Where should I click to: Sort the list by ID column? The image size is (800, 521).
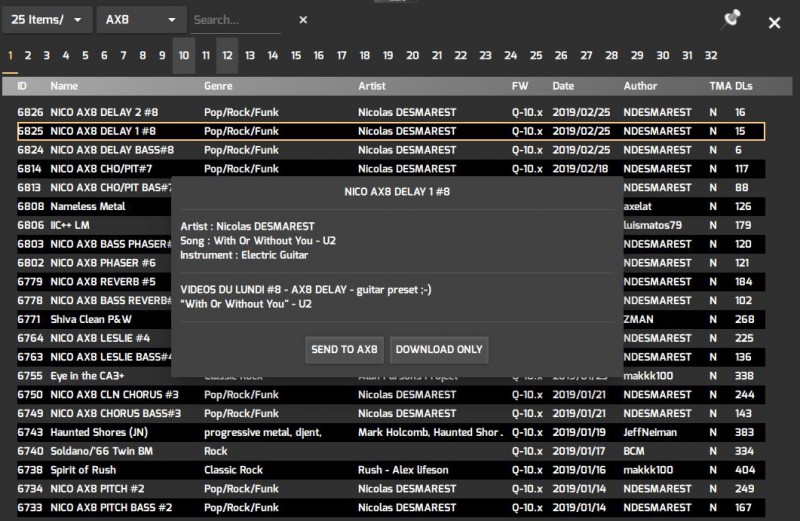coord(22,87)
